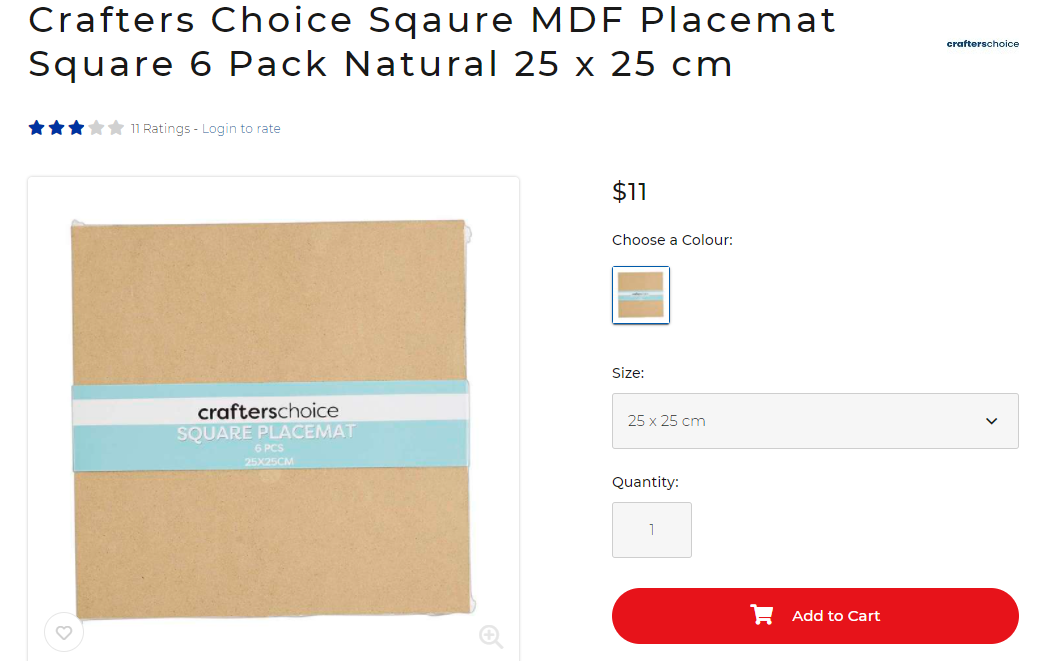This screenshot has width=1040, height=661.
Task: Select the fourth rating star
Action: tap(96, 128)
